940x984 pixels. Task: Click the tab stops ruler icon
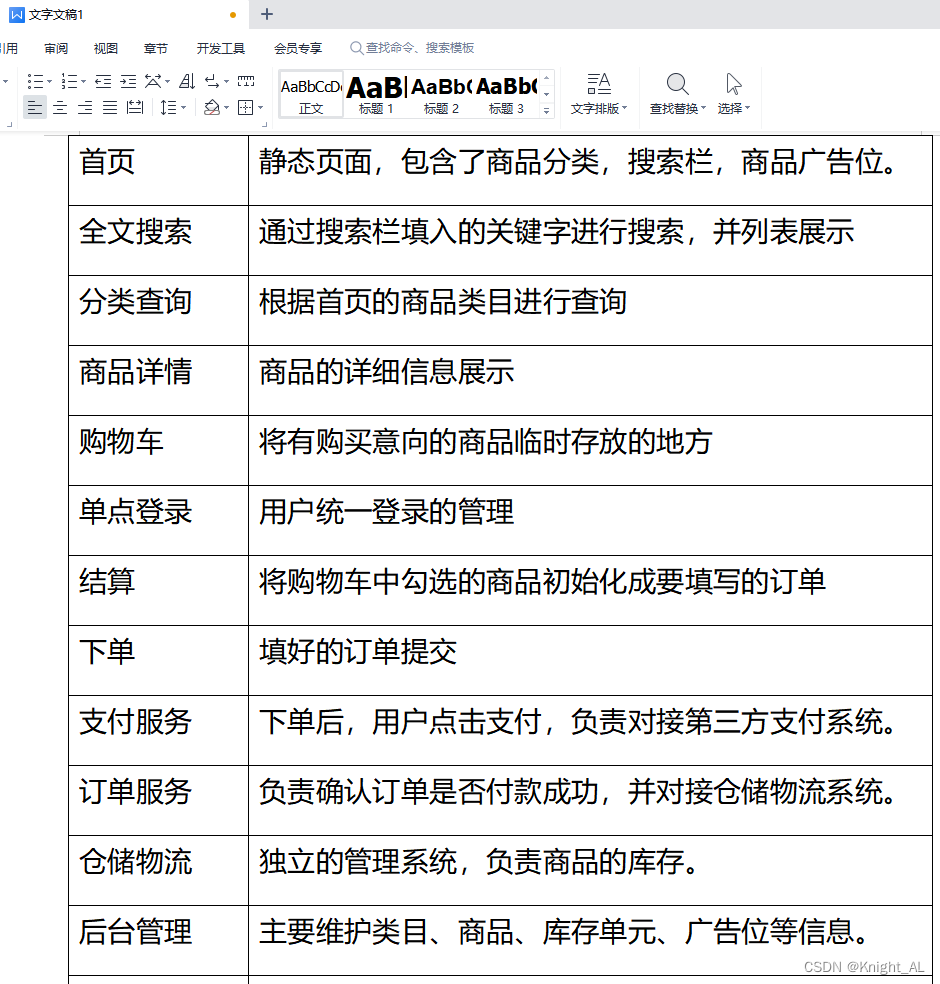246,82
